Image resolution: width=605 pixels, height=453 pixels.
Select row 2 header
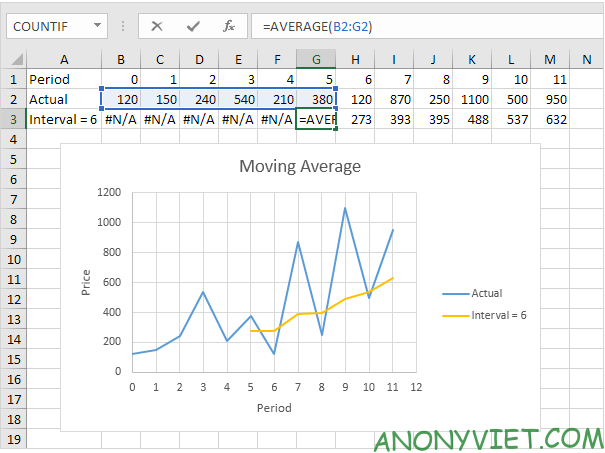point(12,99)
